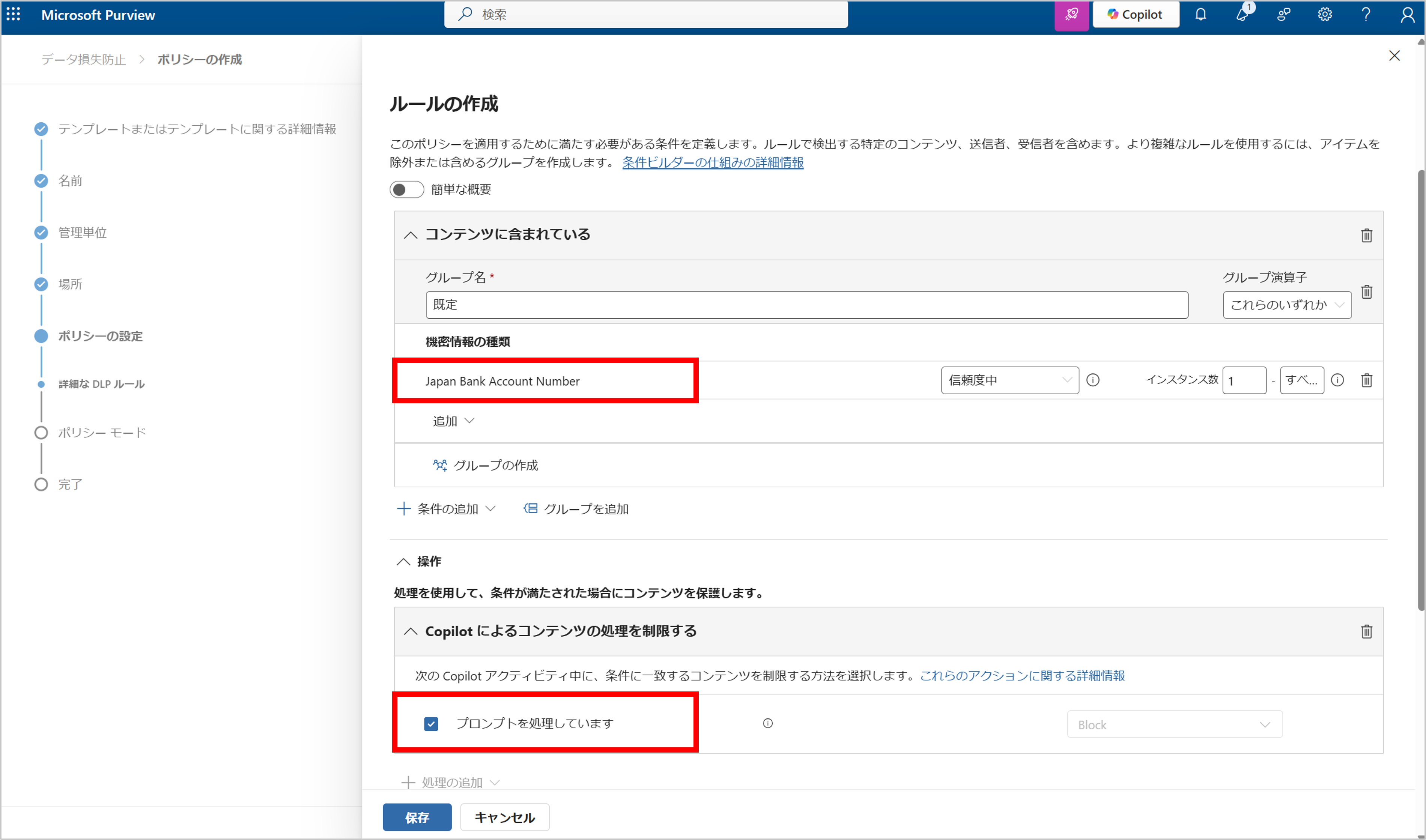Screen dimensions: 1426x840
Task: Collapse the 操作 section chevron
Action: click(403, 562)
